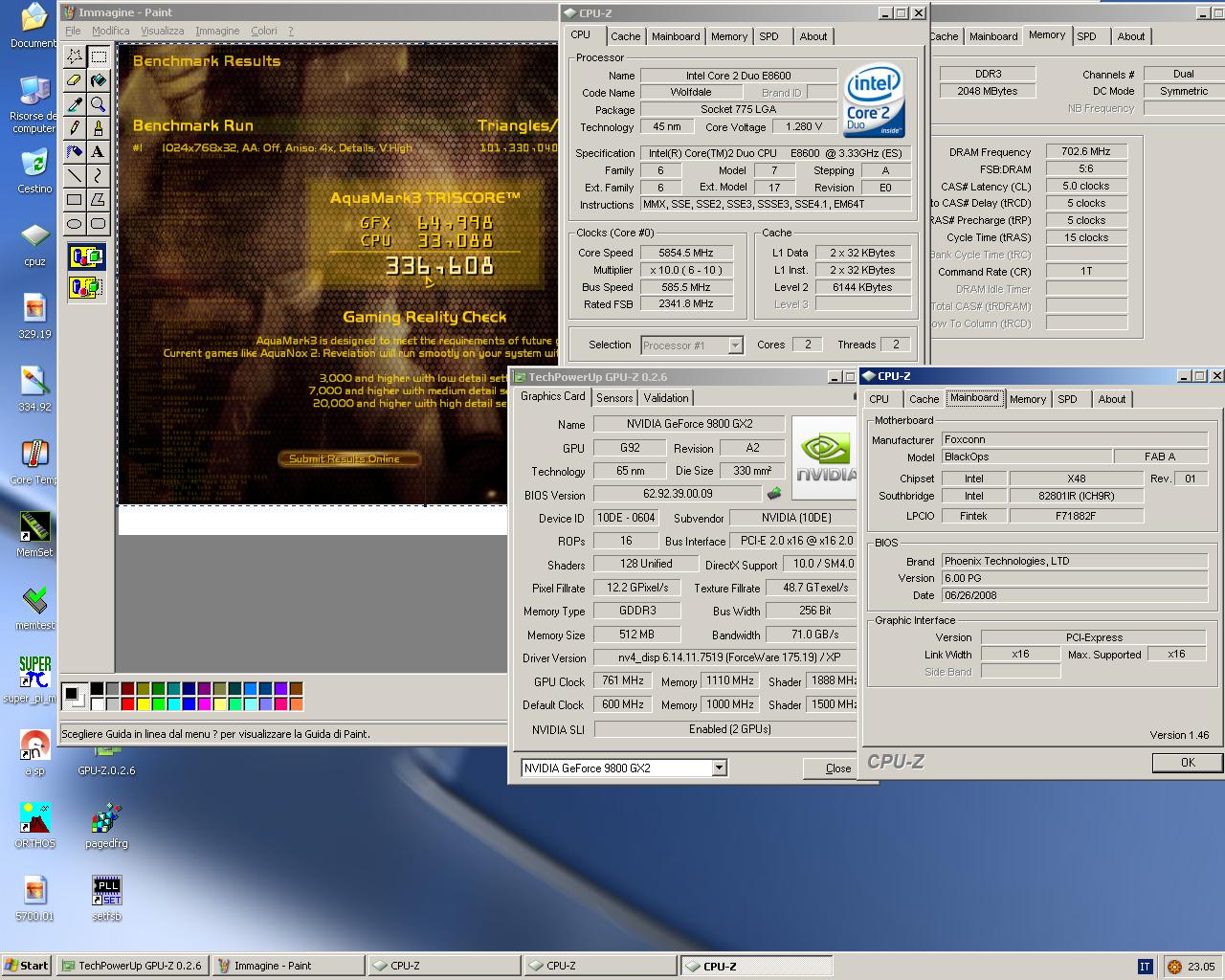Pick the red swatch in Paint's palette
The height and width of the screenshot is (980, 1225).
pyautogui.click(x=127, y=704)
